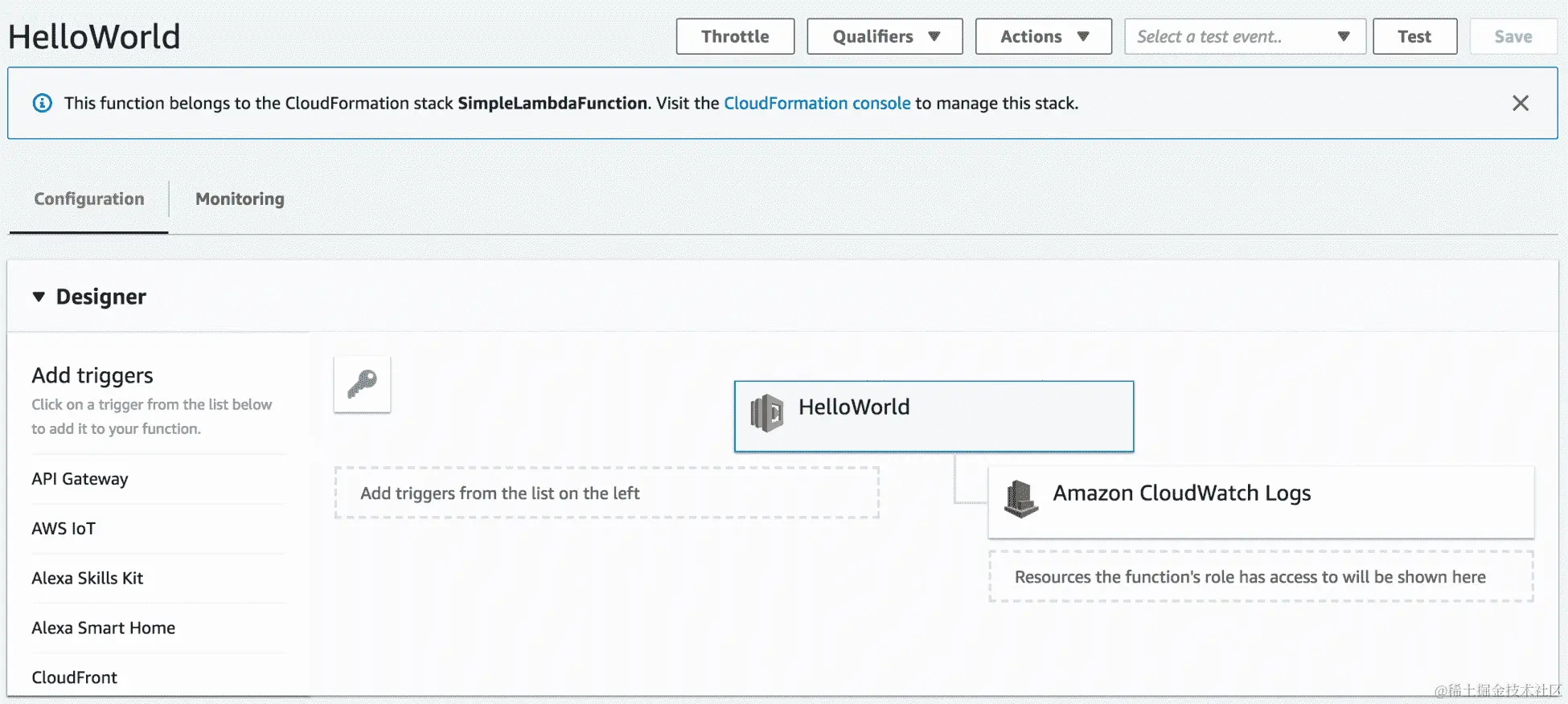Open the Qualifiers dropdown
This screenshot has width=1568, height=704.
click(885, 36)
